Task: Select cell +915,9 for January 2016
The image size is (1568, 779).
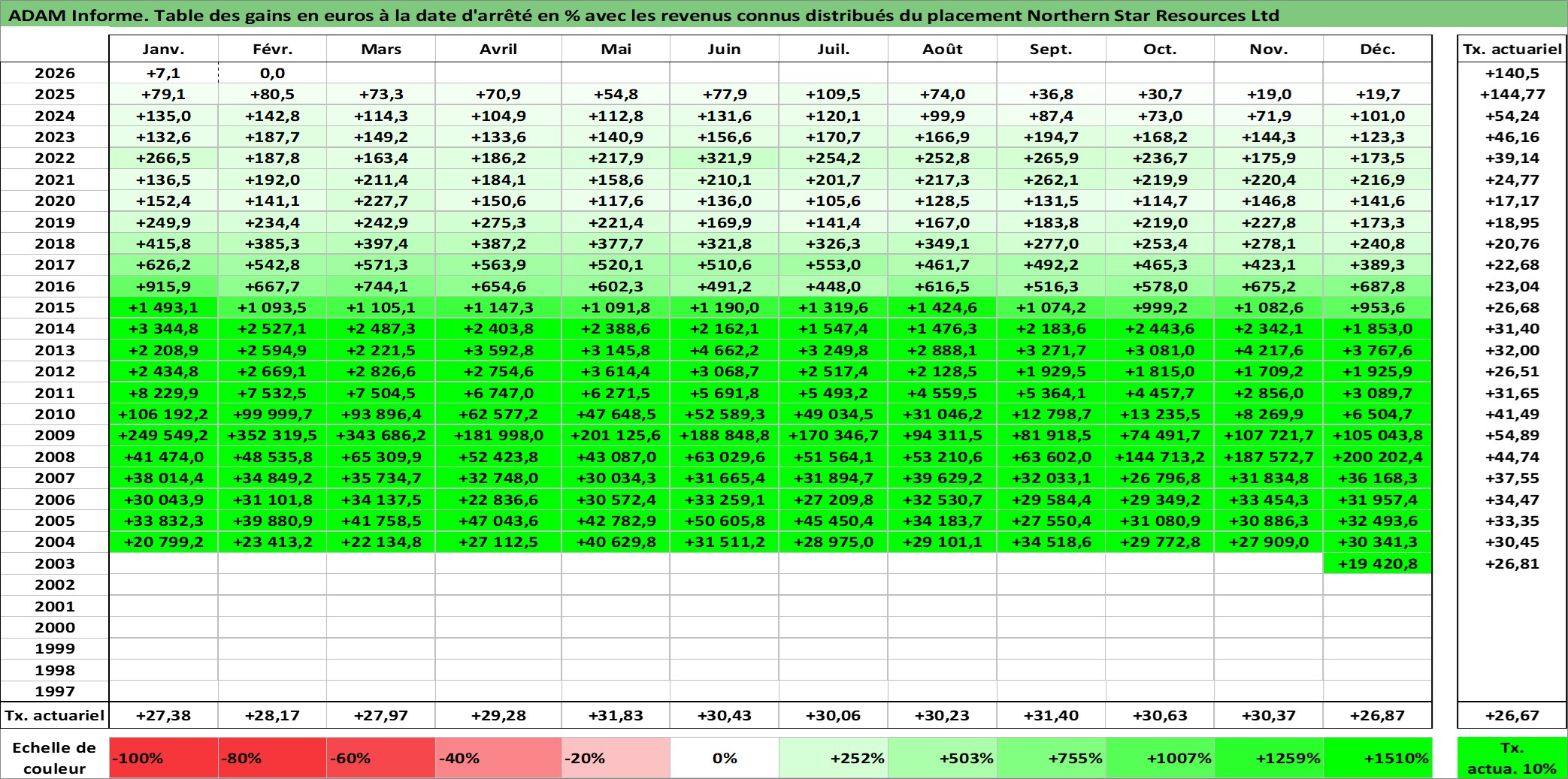Action: [164, 286]
